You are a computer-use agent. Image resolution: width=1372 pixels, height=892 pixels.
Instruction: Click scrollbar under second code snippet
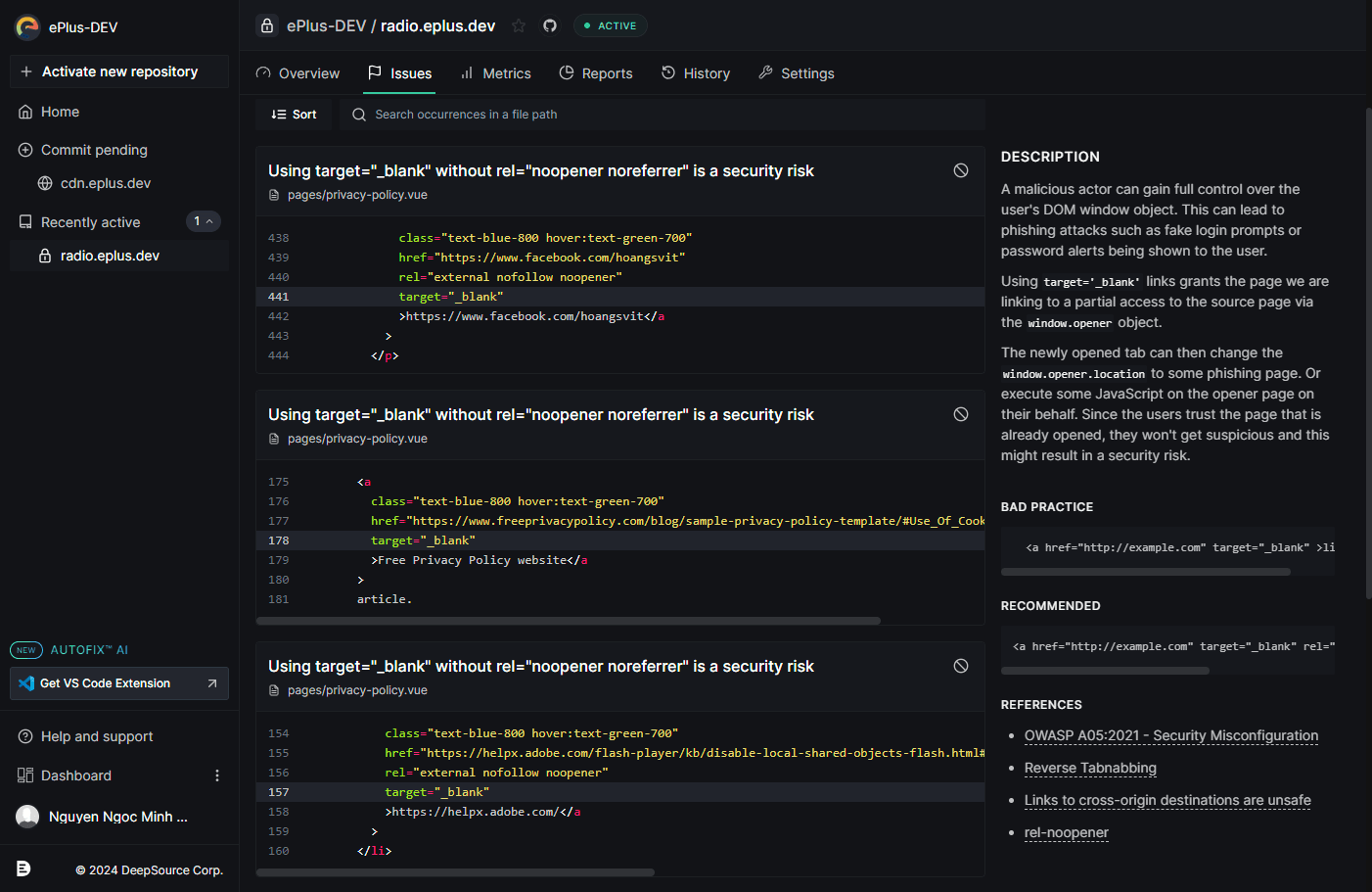[x=569, y=621]
